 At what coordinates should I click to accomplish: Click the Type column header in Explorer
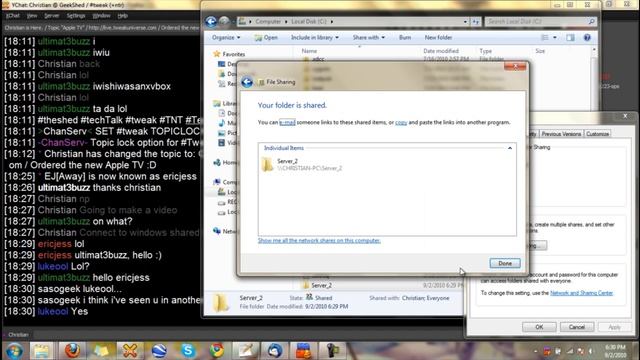[x=485, y=51]
